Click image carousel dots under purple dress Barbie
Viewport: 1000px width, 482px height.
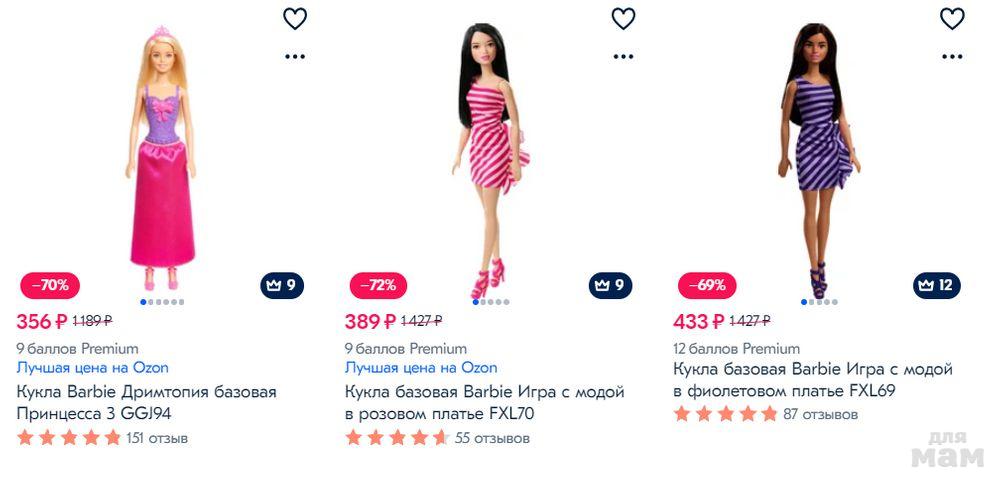click(821, 301)
